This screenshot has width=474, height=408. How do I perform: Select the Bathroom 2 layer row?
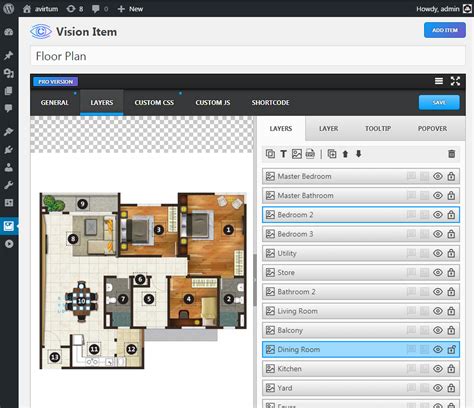click(x=361, y=292)
